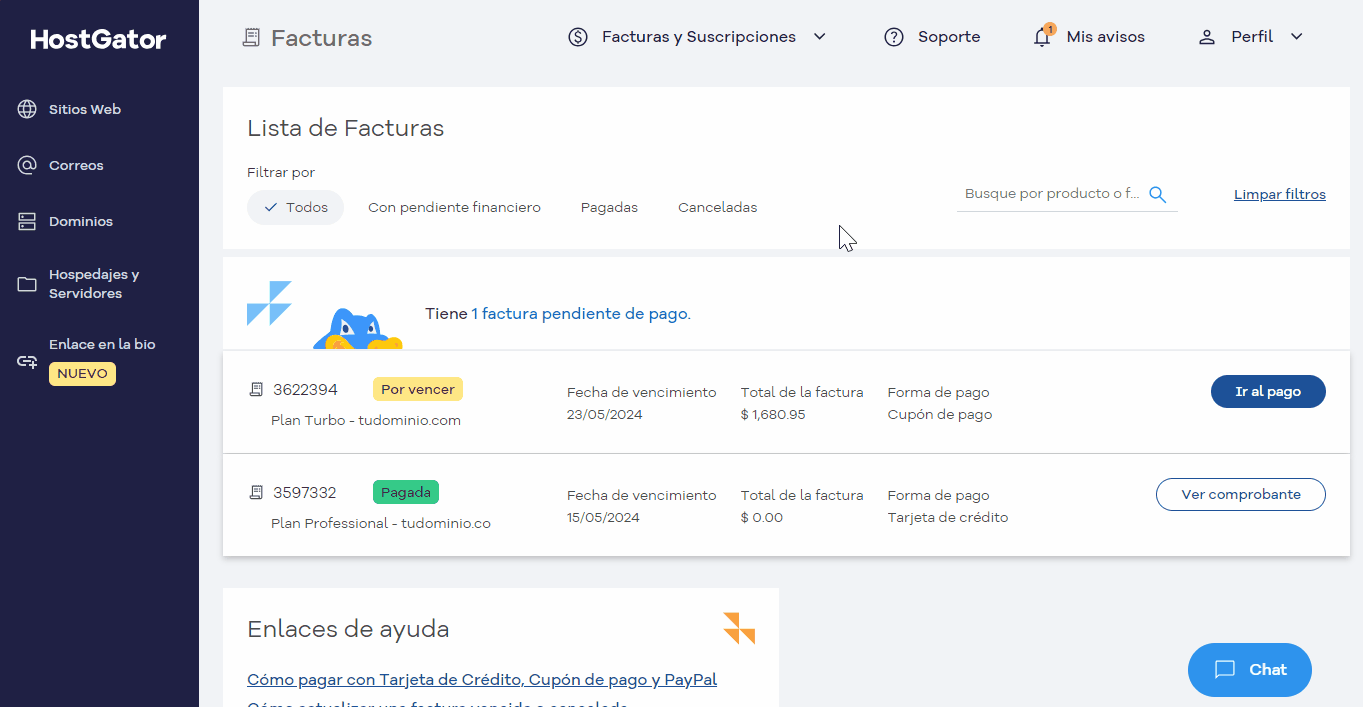The width and height of the screenshot is (1363, 707).
Task: Click the dollar icon beside Facturas y Suscripciones
Action: pyautogui.click(x=578, y=37)
